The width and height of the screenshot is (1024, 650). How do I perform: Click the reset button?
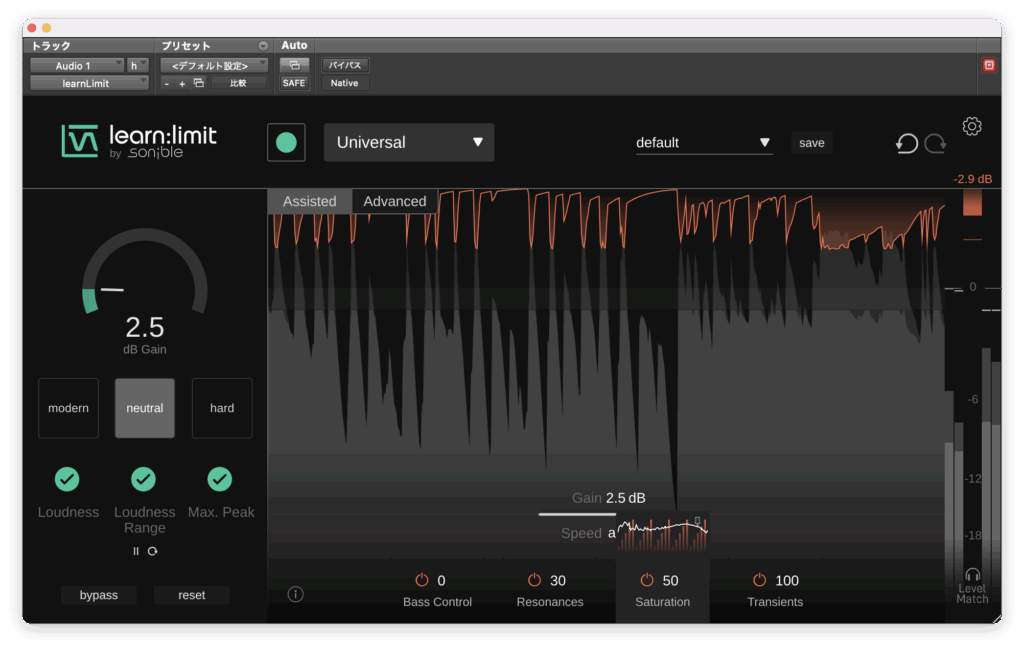(x=191, y=595)
